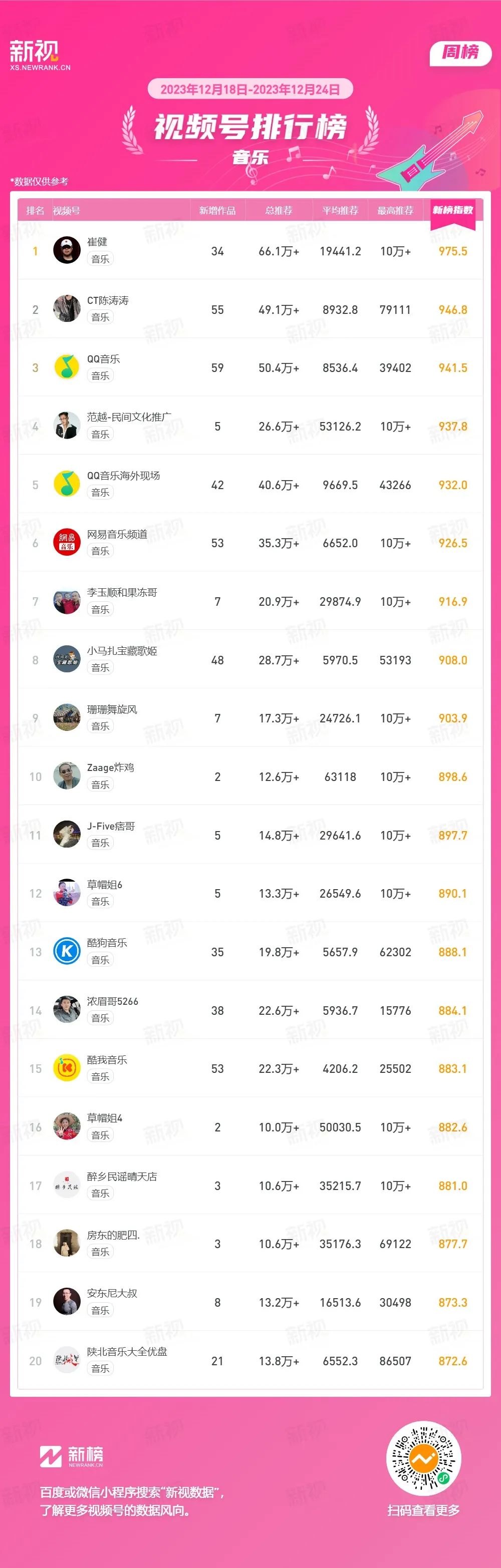Open the 网易音乐频道 red logo

point(67,542)
